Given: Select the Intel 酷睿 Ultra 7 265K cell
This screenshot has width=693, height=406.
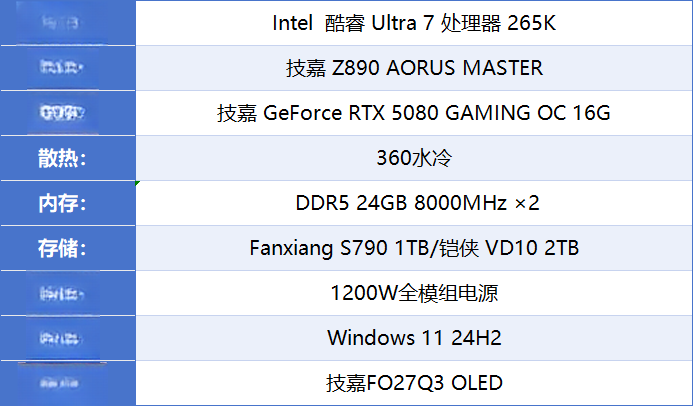Looking at the screenshot, I should (414, 23).
